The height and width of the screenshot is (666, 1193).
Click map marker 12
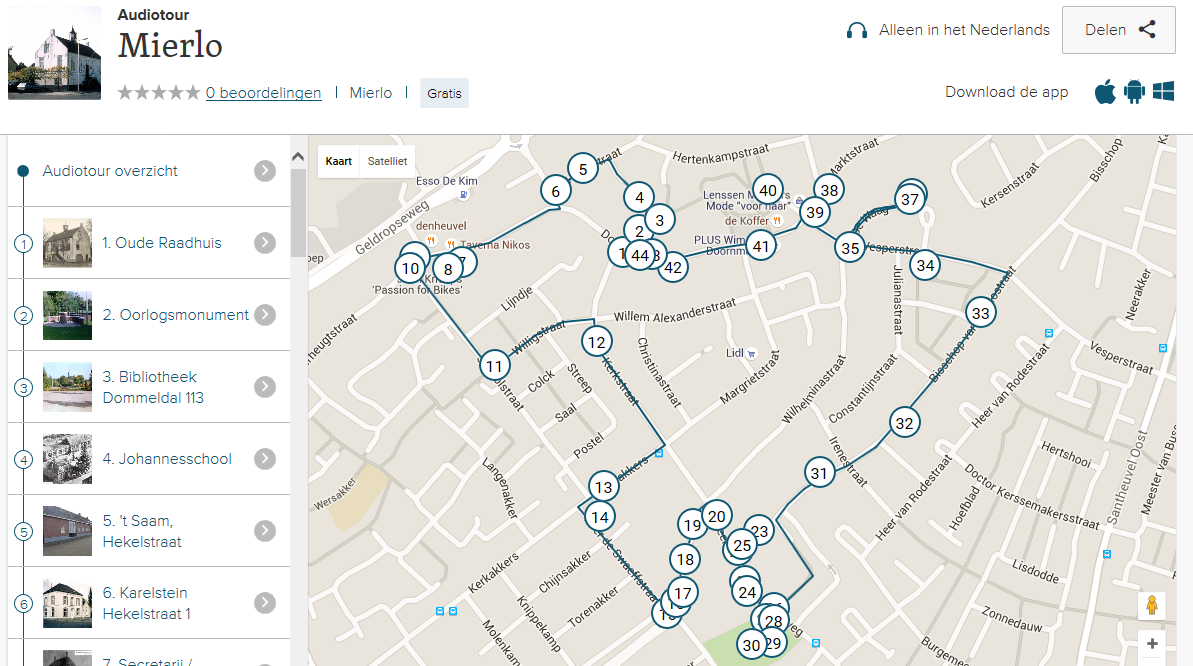596,343
